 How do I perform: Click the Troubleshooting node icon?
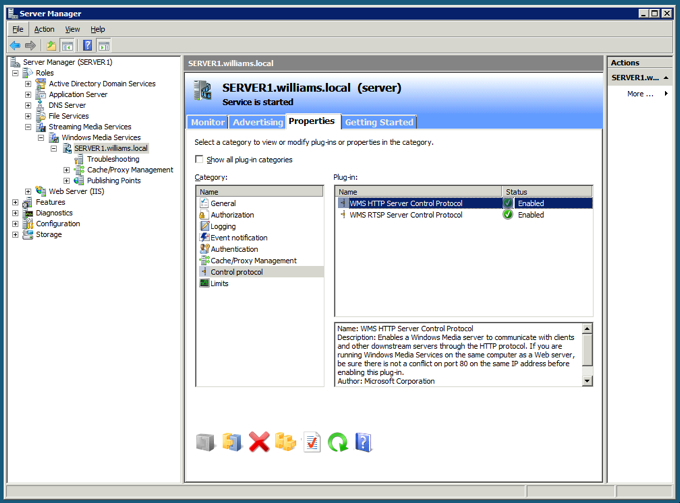(79, 159)
